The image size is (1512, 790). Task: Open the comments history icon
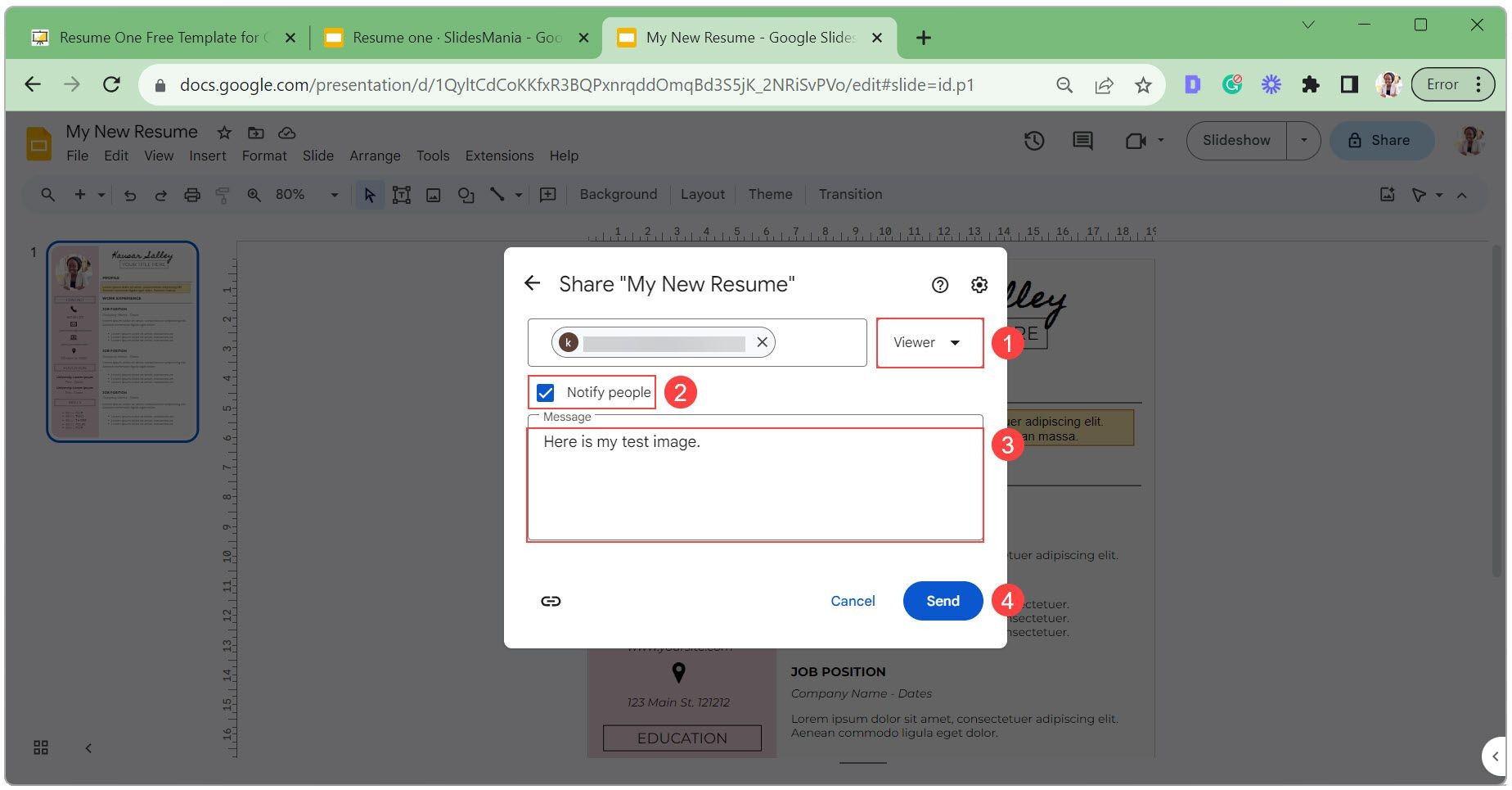point(1082,141)
